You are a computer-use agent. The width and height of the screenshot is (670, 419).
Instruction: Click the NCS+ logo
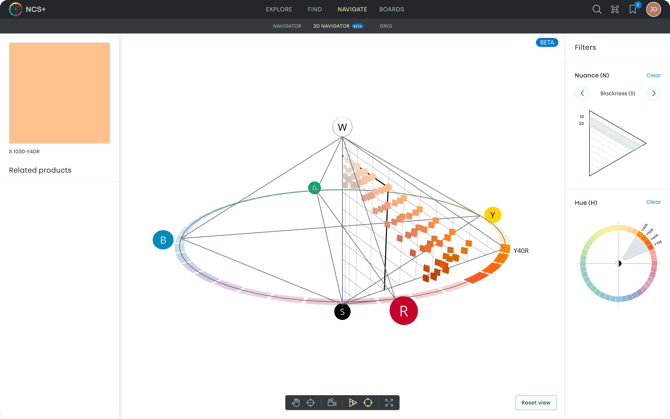coord(27,9)
